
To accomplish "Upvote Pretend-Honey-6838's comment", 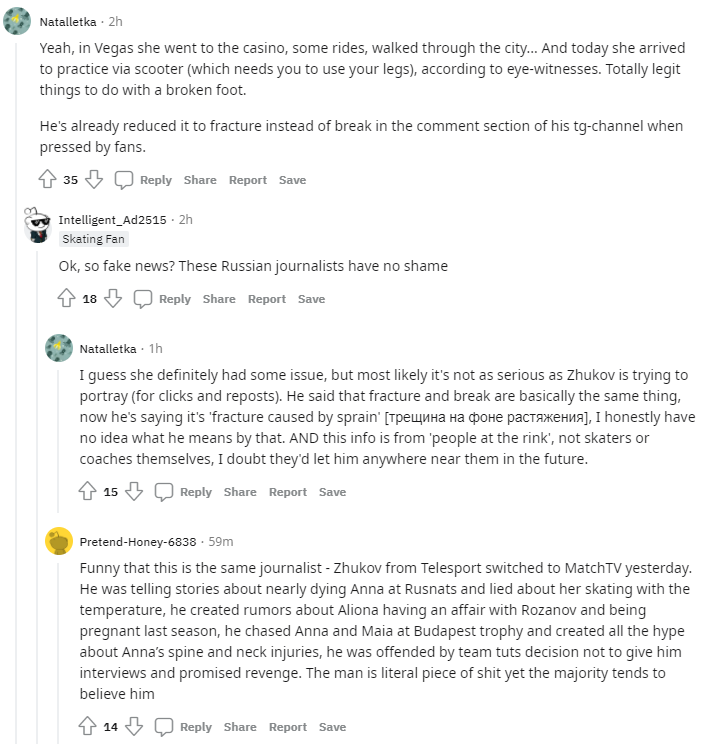I will [88, 727].
